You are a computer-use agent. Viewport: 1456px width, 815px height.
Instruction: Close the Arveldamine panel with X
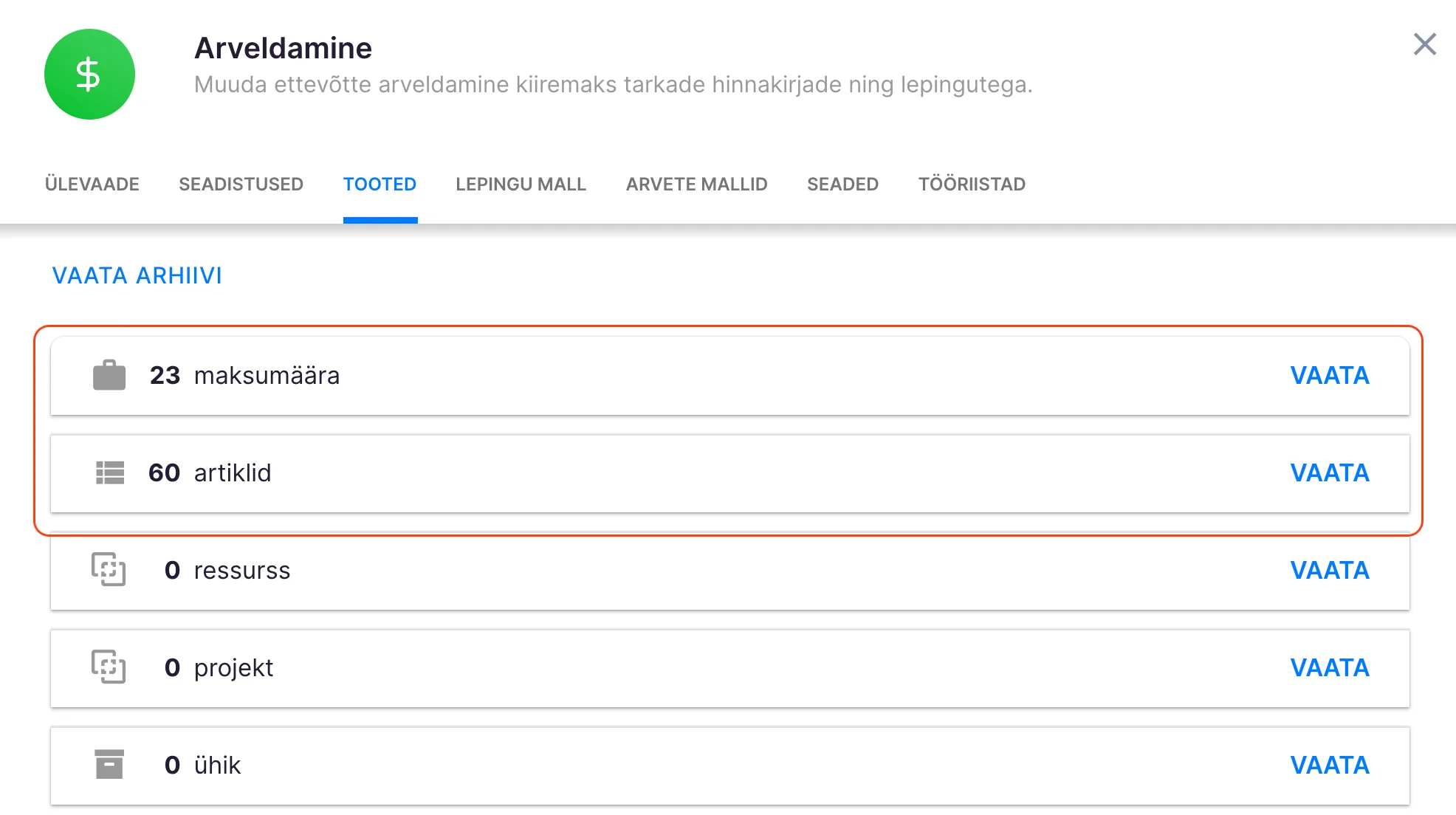(x=1424, y=44)
